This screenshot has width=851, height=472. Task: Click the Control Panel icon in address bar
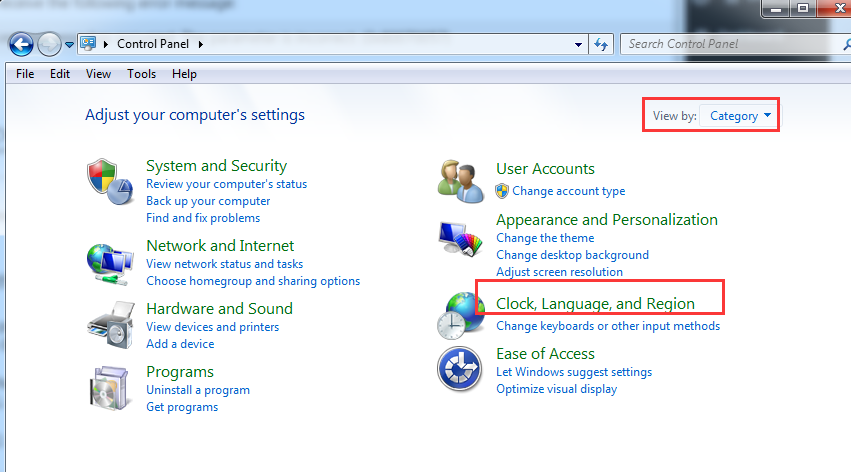click(88, 43)
